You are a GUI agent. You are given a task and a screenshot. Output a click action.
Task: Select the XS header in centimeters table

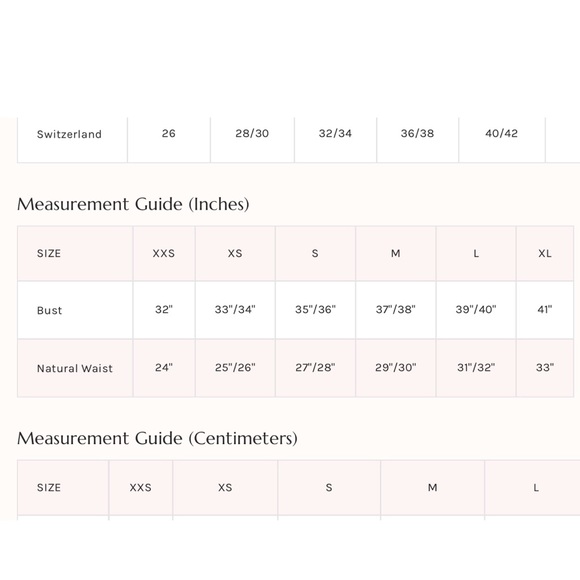[x=225, y=488]
